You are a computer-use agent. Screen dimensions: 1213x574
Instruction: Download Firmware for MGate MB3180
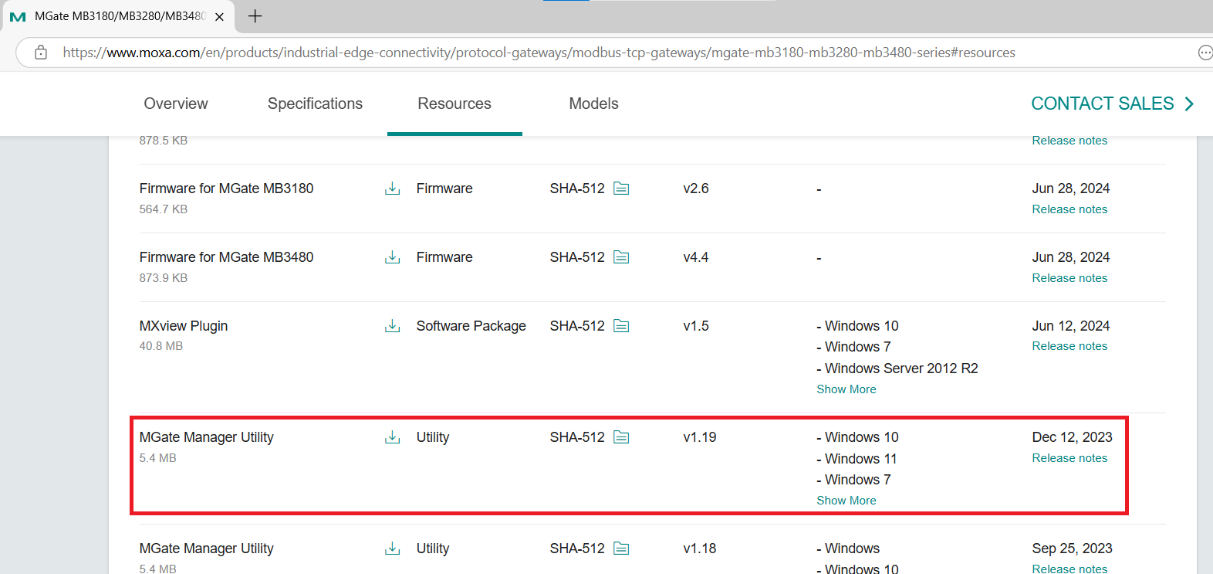point(392,188)
